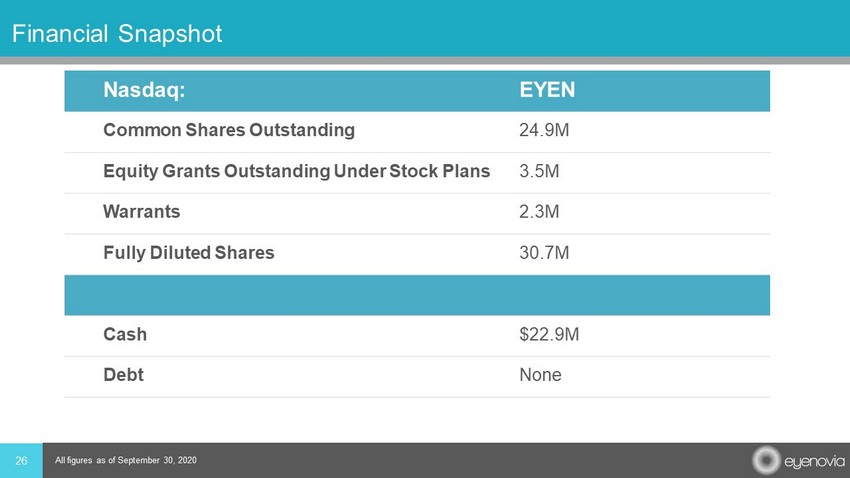
Task: Select the Financial Snapshot slide title
Action: pos(116,34)
